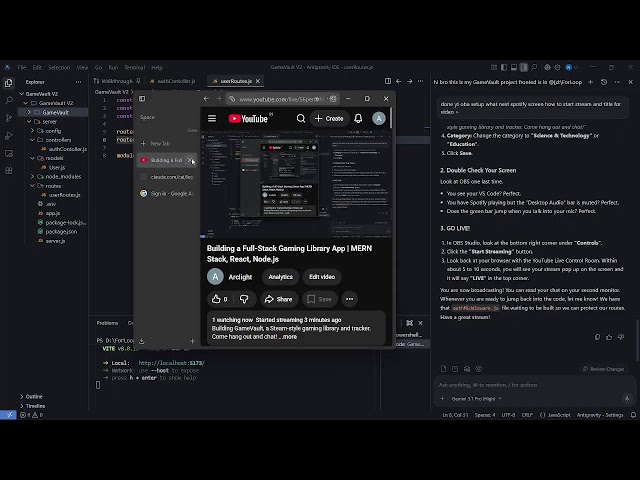This screenshot has height=480, width=640.
Task: Open the localhost:5173 link in terminal
Action: [x=171, y=363]
